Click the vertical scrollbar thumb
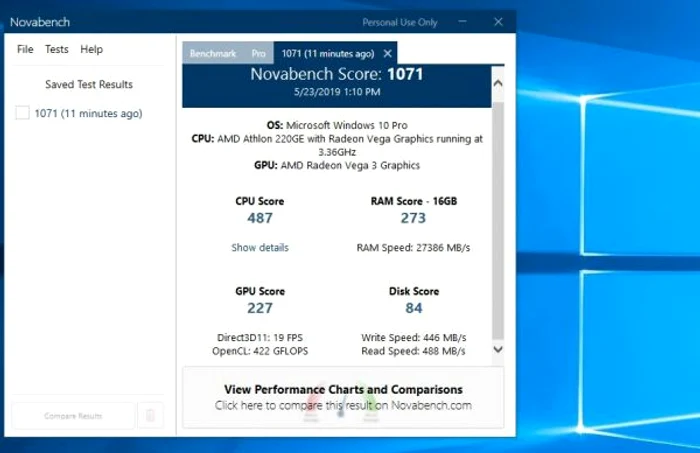 tap(498, 221)
